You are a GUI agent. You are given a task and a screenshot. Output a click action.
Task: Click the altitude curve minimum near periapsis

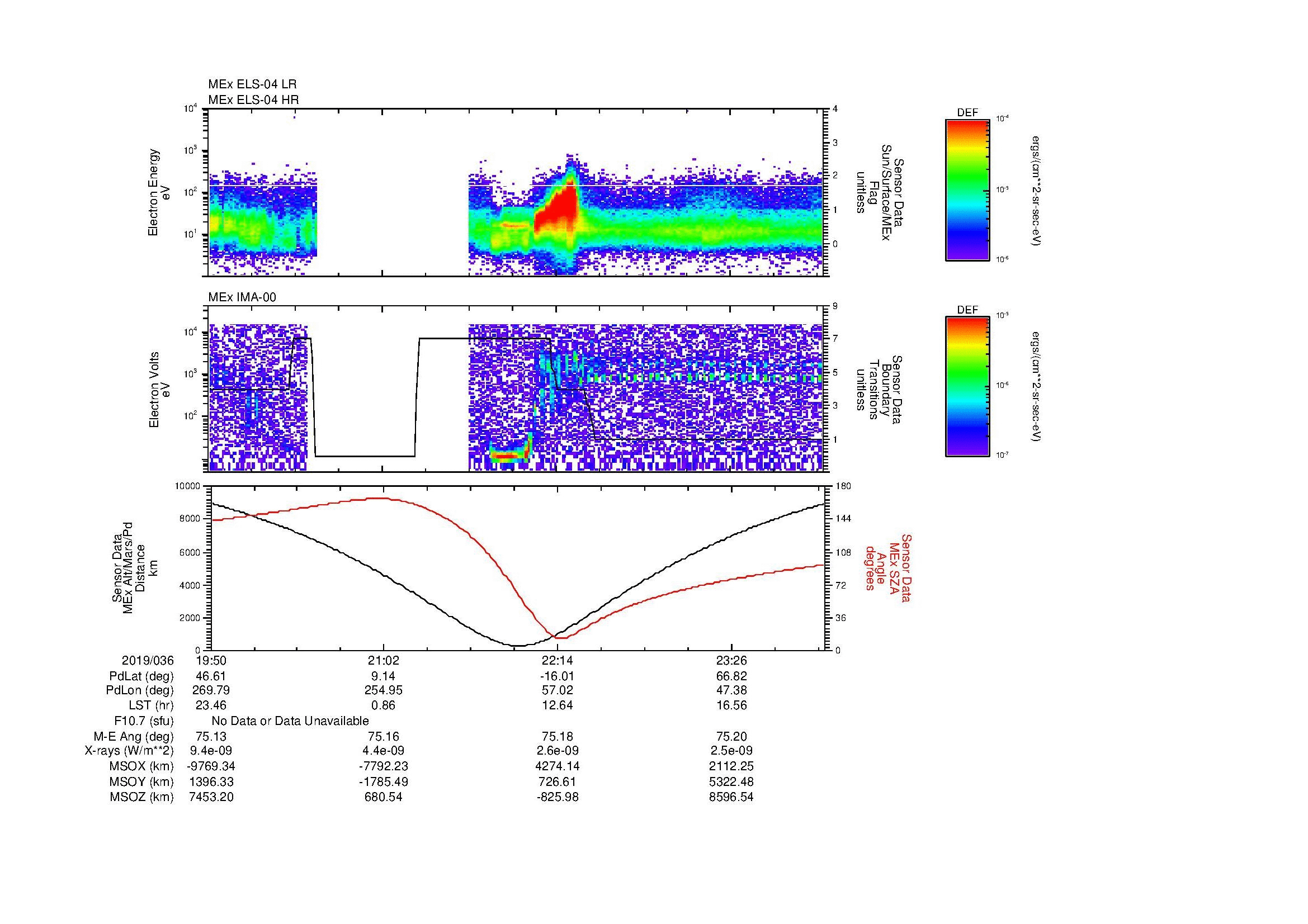pyautogui.click(x=517, y=645)
